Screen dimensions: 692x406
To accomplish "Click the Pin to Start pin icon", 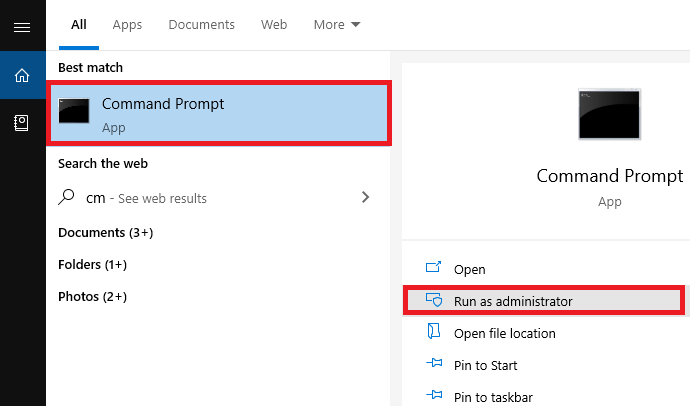I will click(434, 363).
